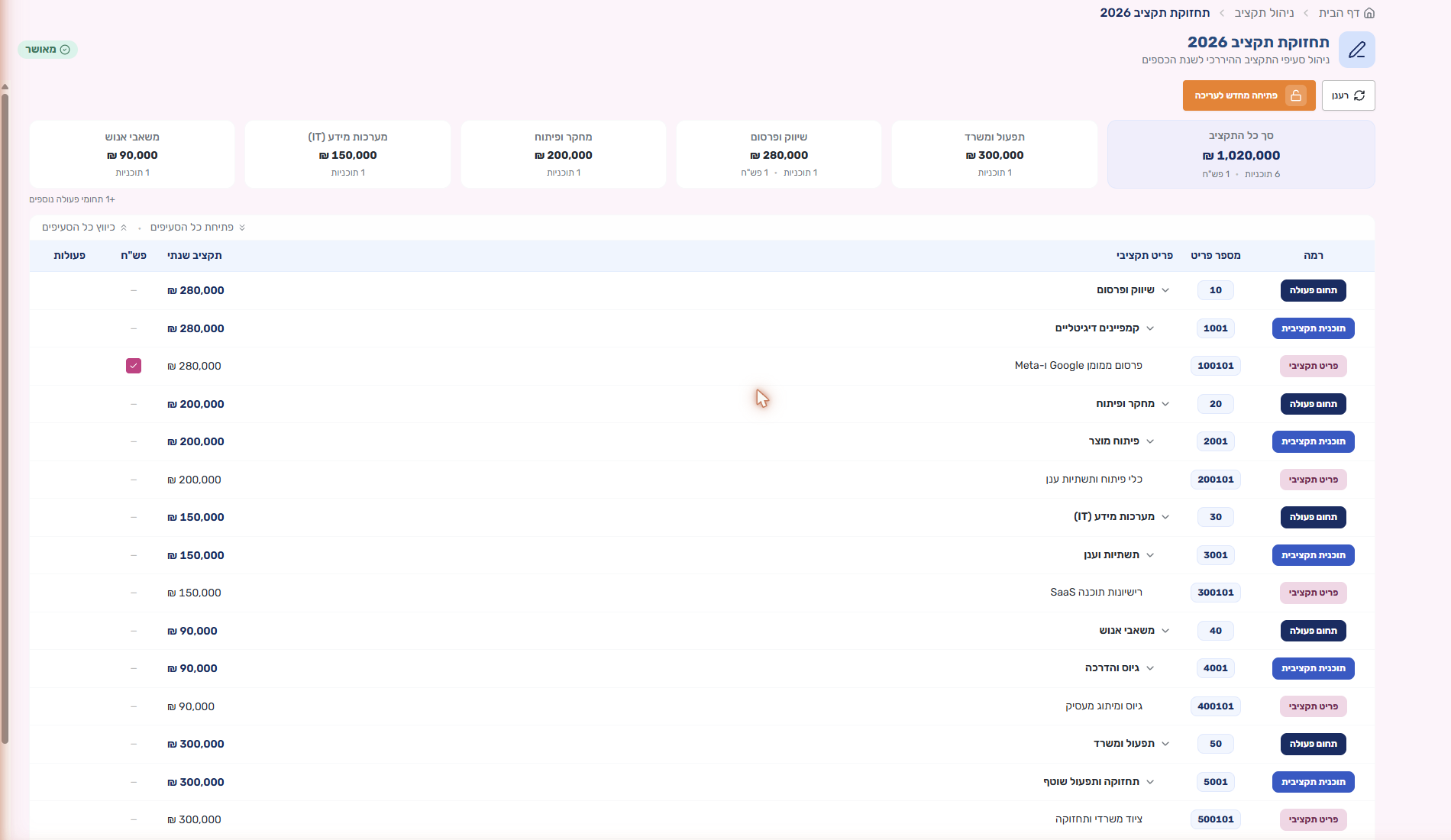Click item number badge 200101
The height and width of the screenshot is (840, 1451).
(1216, 480)
